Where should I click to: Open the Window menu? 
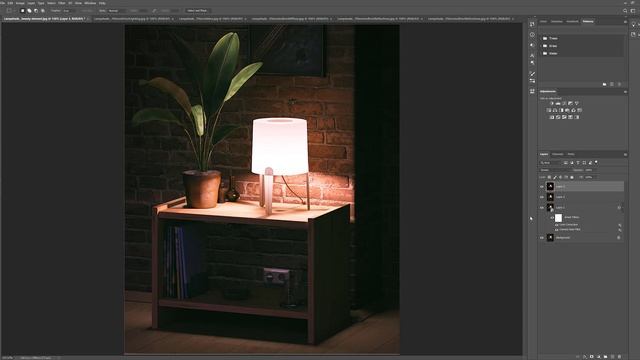click(90, 3)
